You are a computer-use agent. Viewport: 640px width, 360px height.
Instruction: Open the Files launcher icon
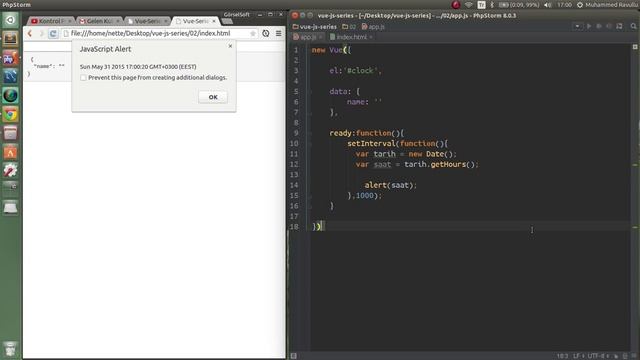point(10,39)
